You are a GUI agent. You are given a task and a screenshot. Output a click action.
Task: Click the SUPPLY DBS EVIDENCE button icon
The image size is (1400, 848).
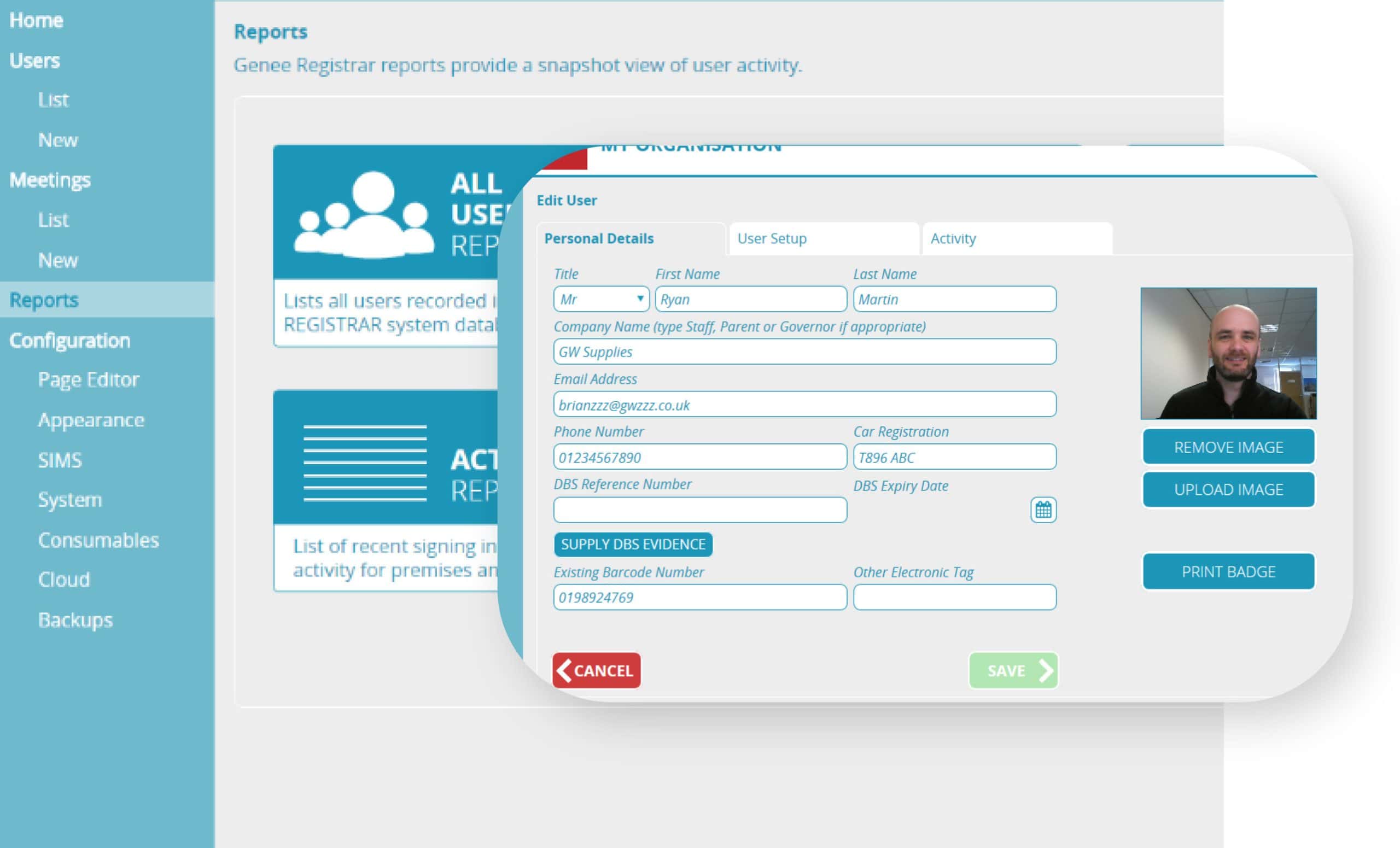(633, 544)
